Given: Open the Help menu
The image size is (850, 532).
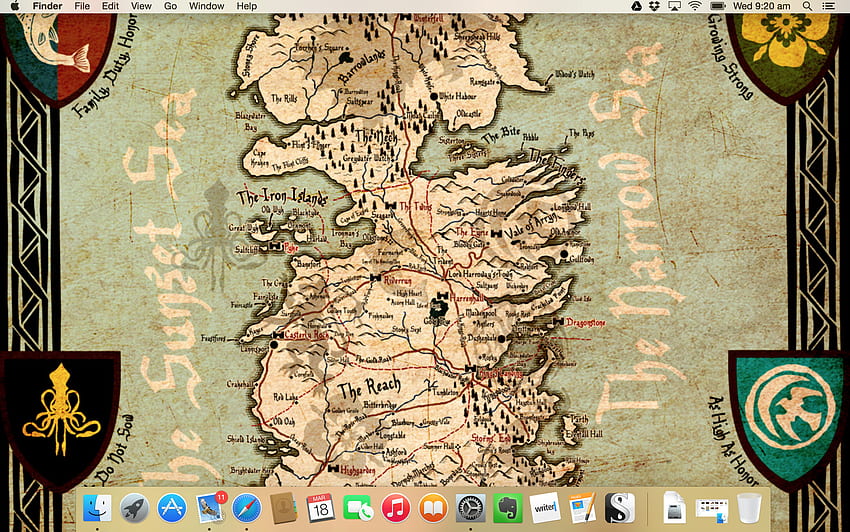Looking at the screenshot, I should 247,6.
